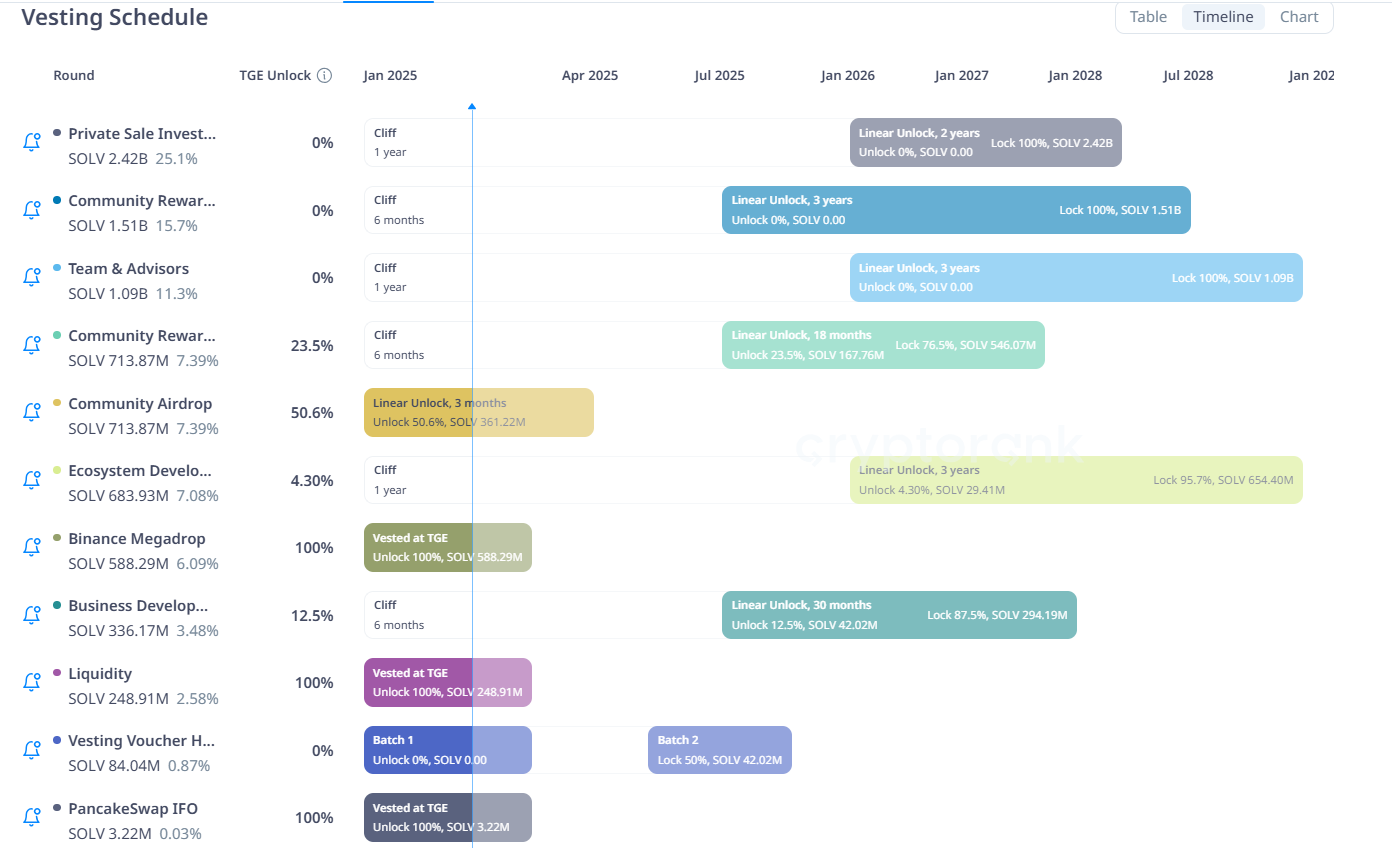Viewport: 1392px width, 848px height.
Task: Set alert bell for PancakeSwap IFO
Action: 31,817
